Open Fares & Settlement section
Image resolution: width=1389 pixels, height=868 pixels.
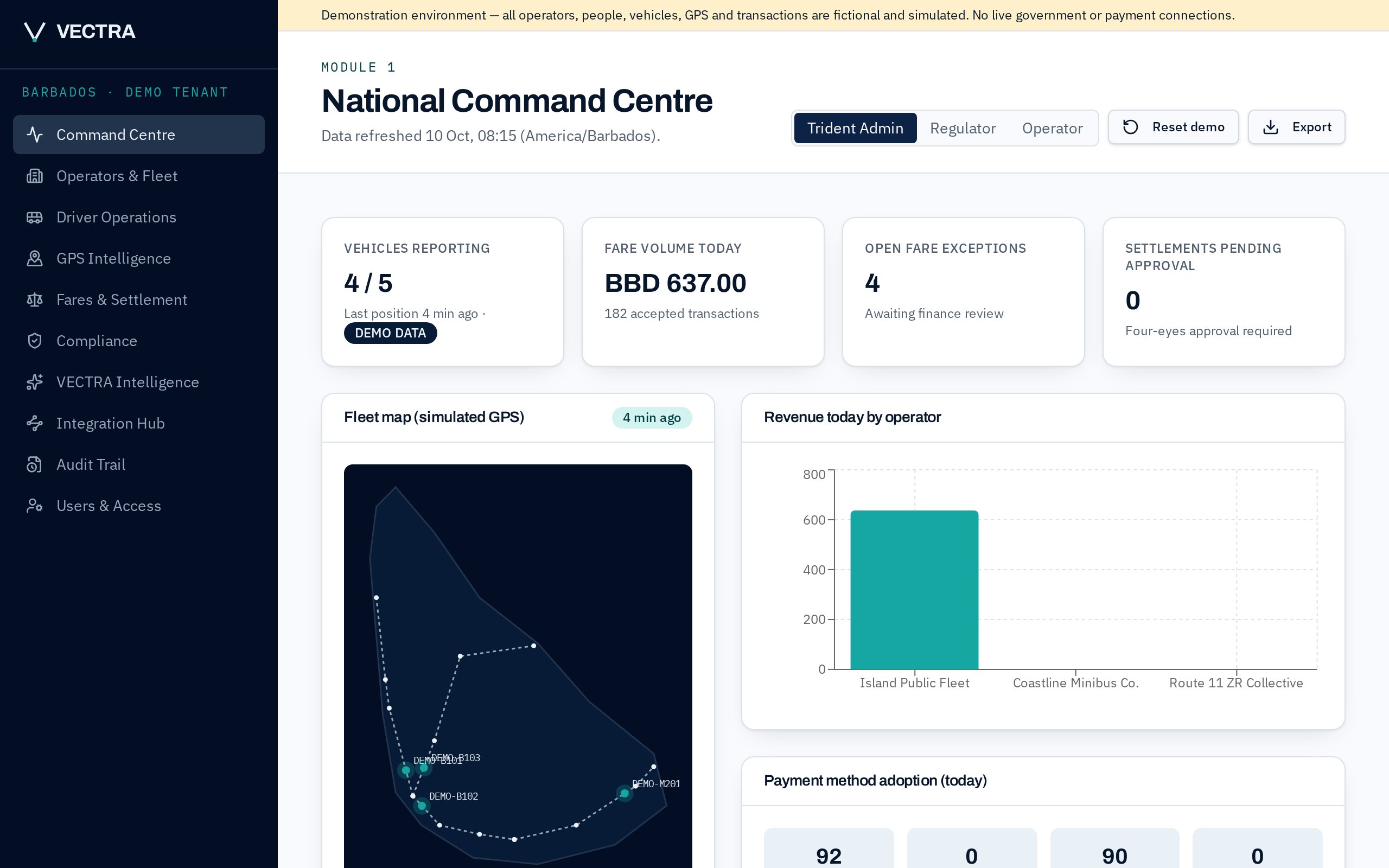point(139,299)
